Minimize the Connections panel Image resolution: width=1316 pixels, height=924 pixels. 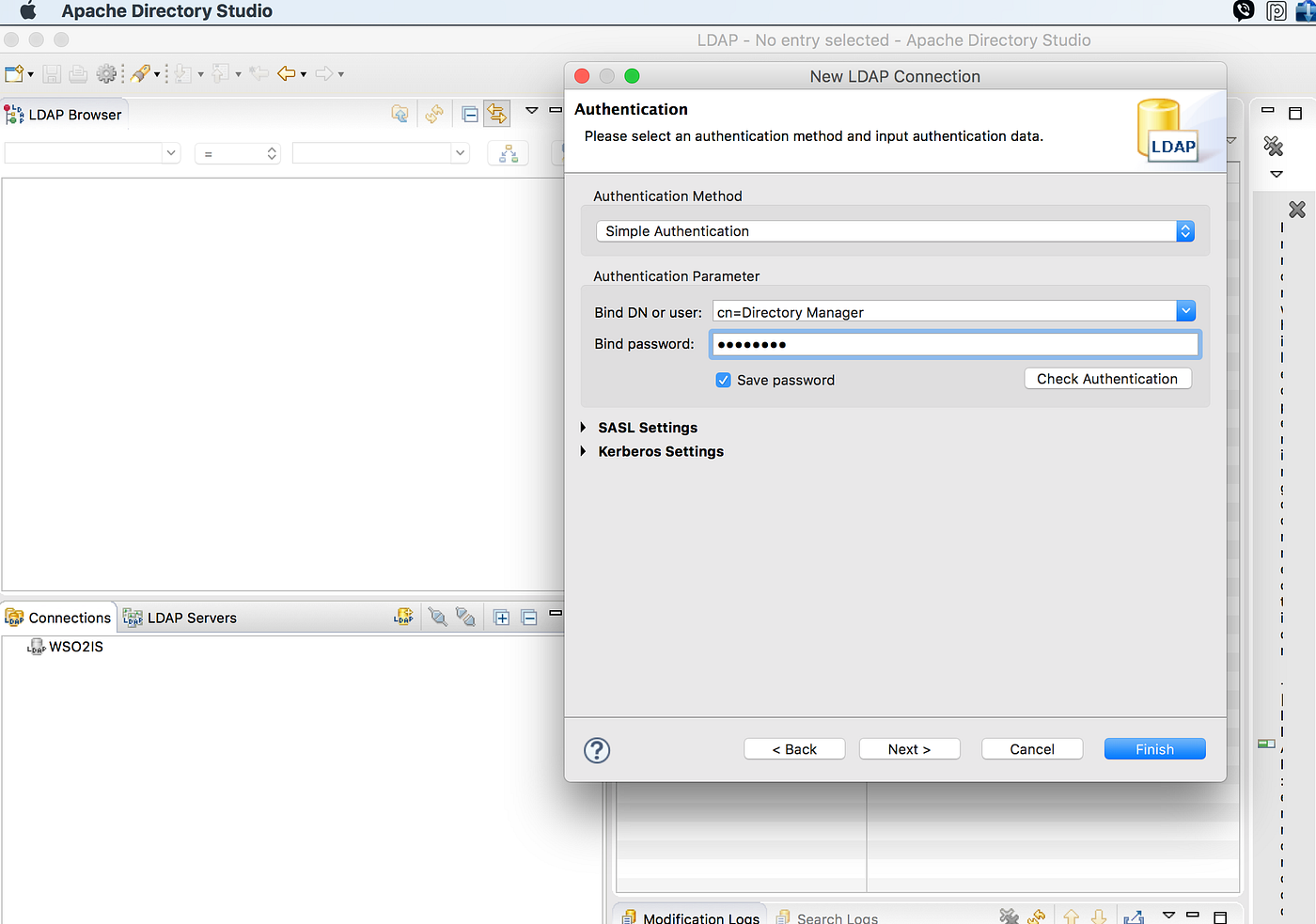pyautogui.click(x=556, y=613)
